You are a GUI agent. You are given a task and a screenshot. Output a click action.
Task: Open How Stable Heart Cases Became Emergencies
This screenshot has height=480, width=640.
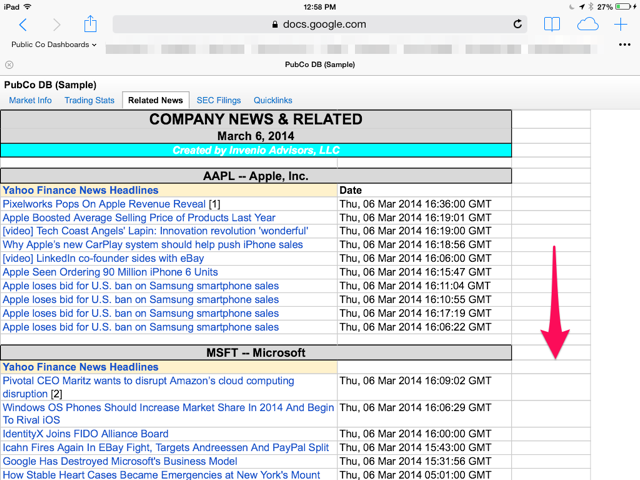[161, 475]
